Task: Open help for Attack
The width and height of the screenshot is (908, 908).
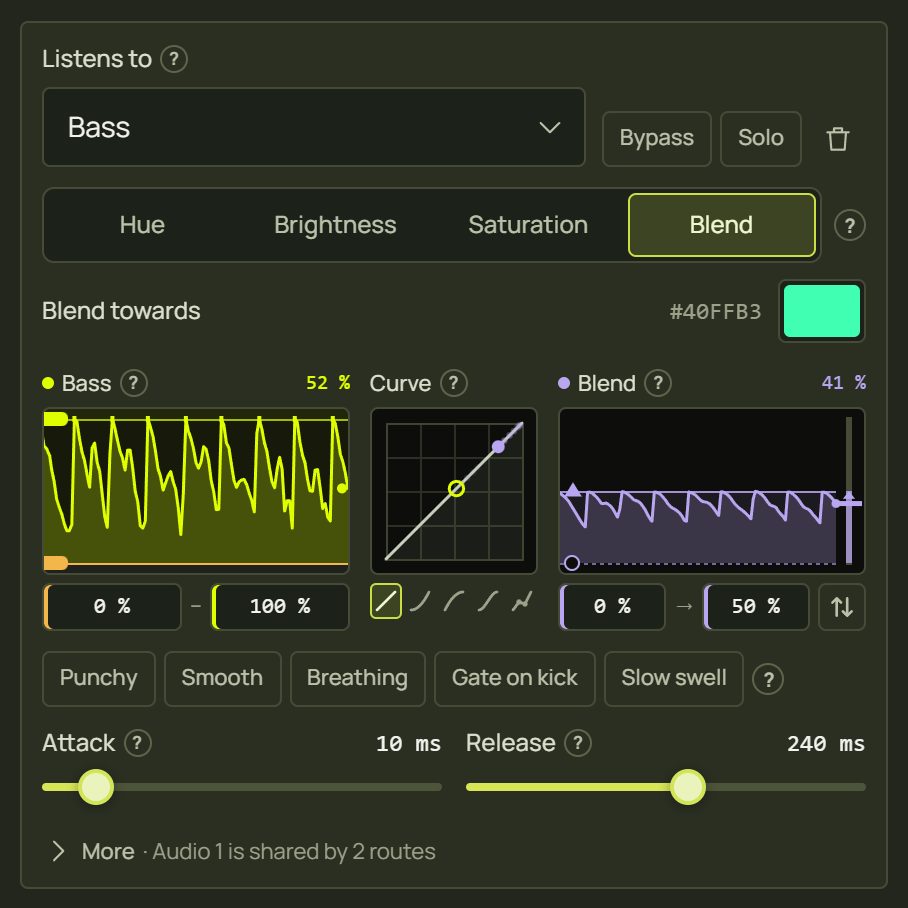Action: pyautogui.click(x=137, y=743)
